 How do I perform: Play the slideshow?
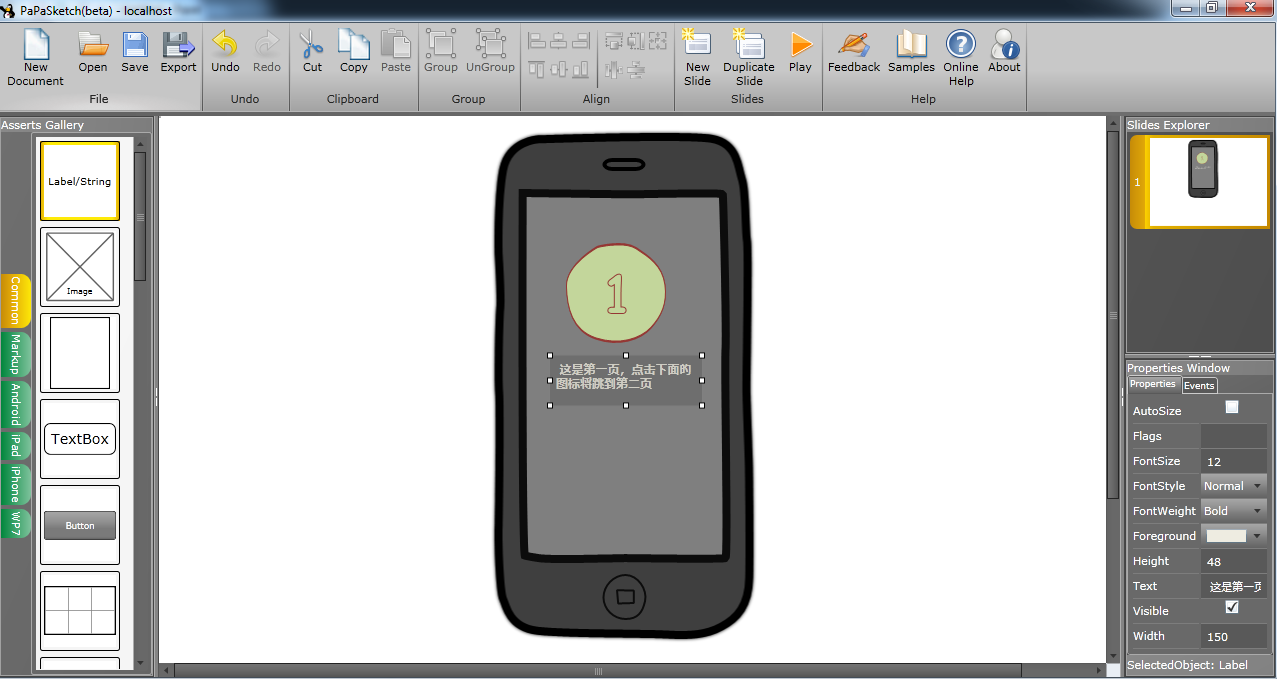pos(800,52)
